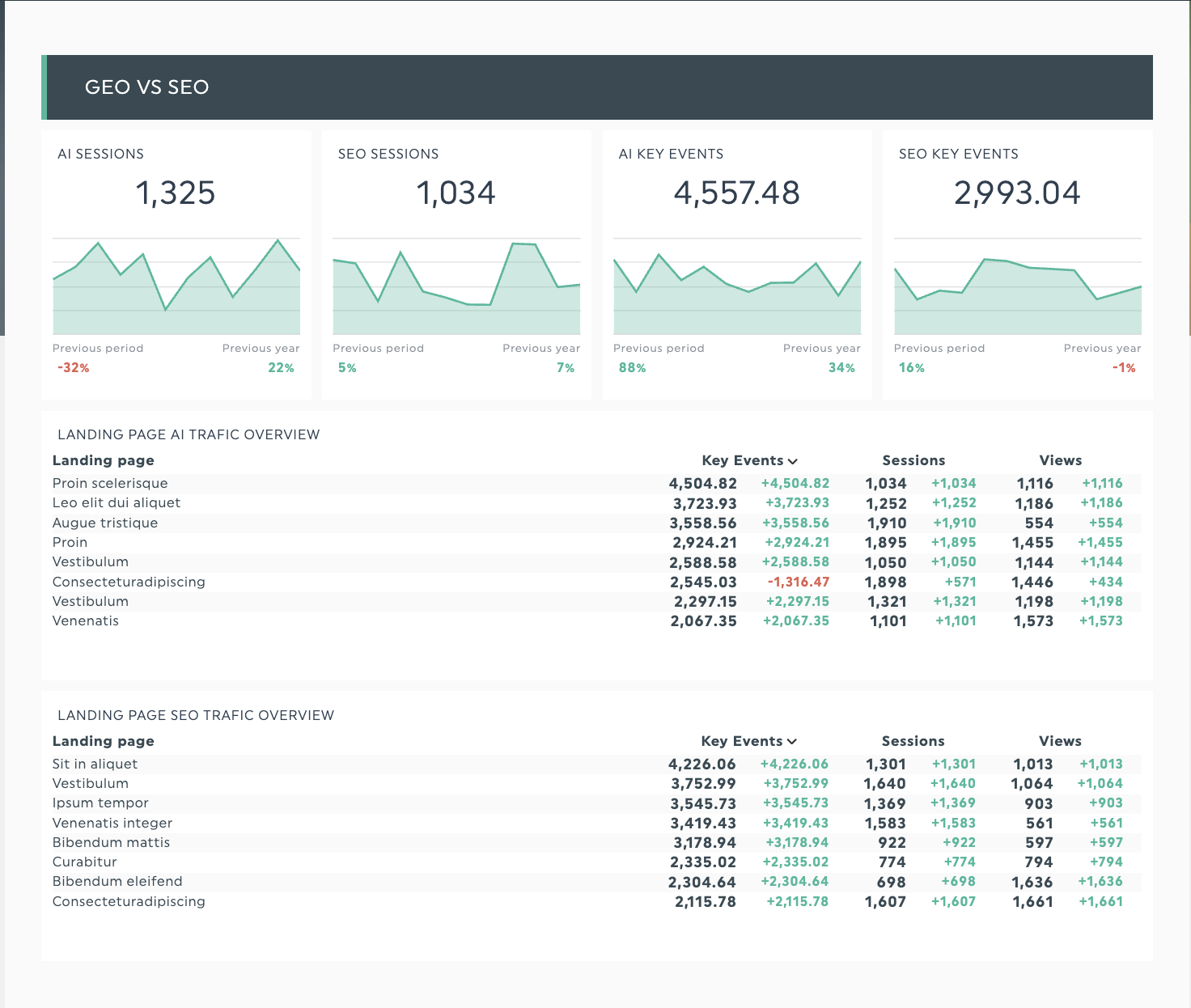
Task: Open the Leo elit dui aliquet row
Action: click(x=117, y=502)
